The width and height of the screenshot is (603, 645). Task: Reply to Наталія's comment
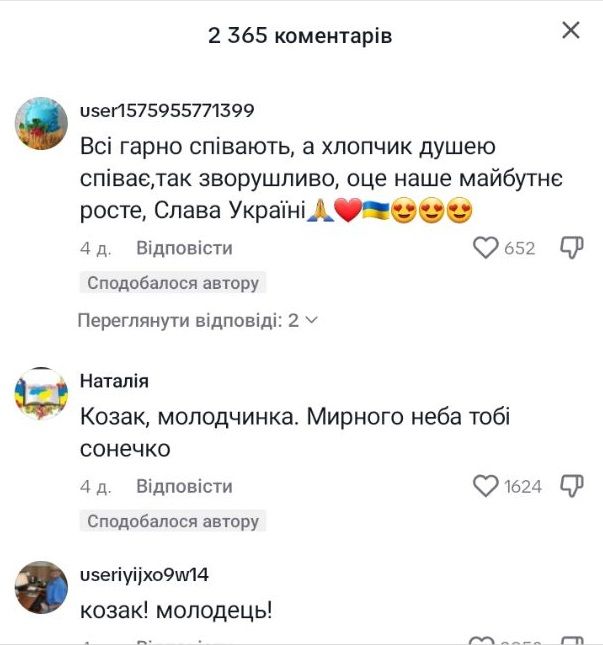(184, 486)
